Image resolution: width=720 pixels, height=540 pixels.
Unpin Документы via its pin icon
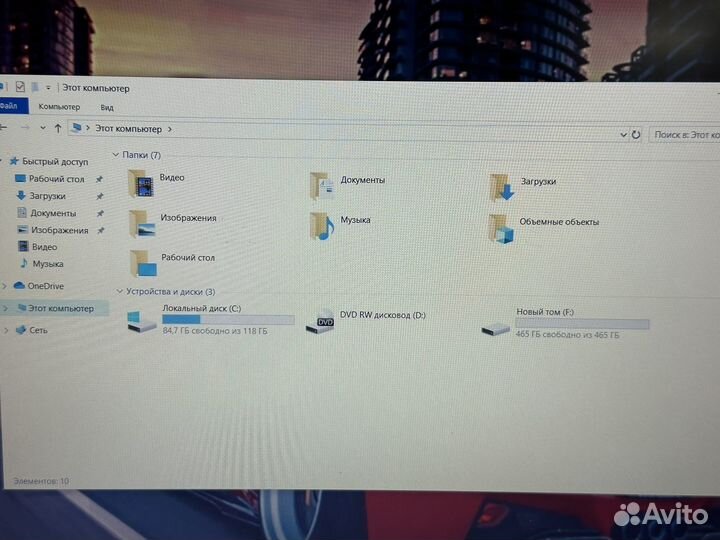[100, 214]
